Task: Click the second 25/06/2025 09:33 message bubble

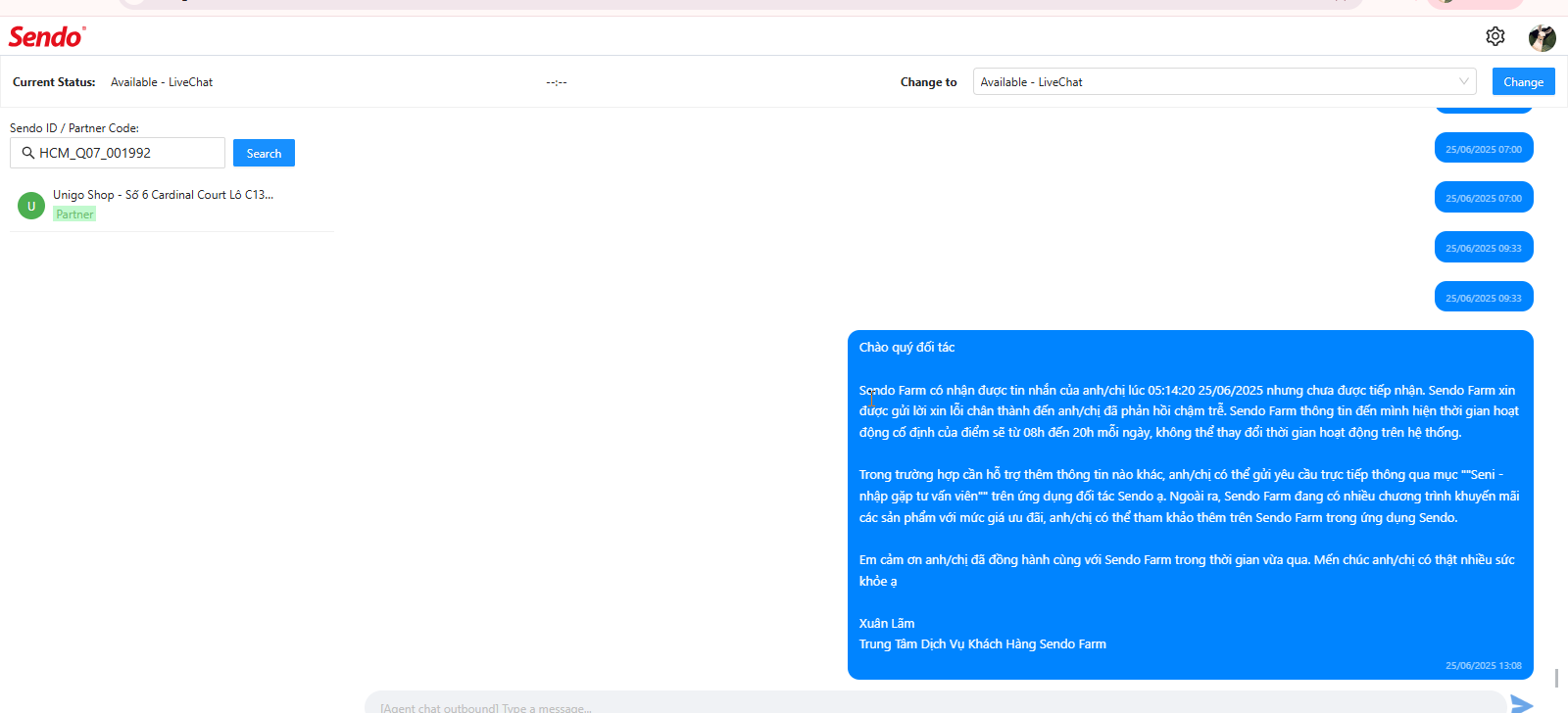Action: [x=1484, y=298]
